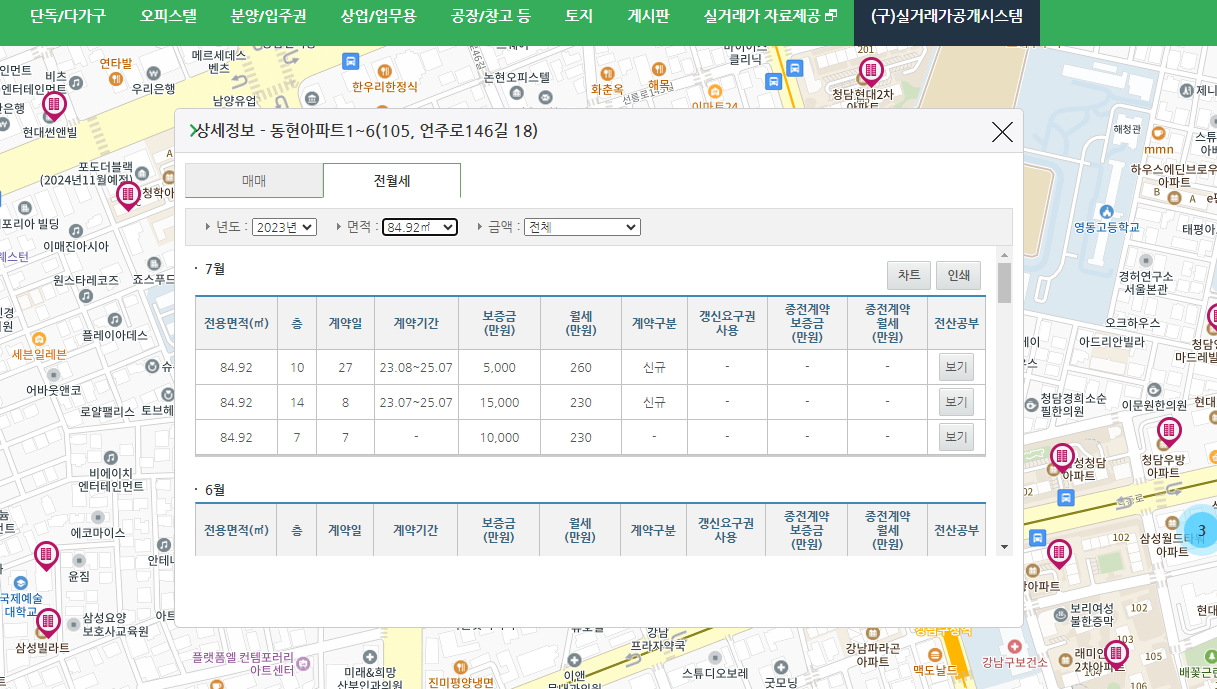This screenshot has height=689, width=1217.
Task: Click the 6월 section heading
Action: [x=214, y=490]
